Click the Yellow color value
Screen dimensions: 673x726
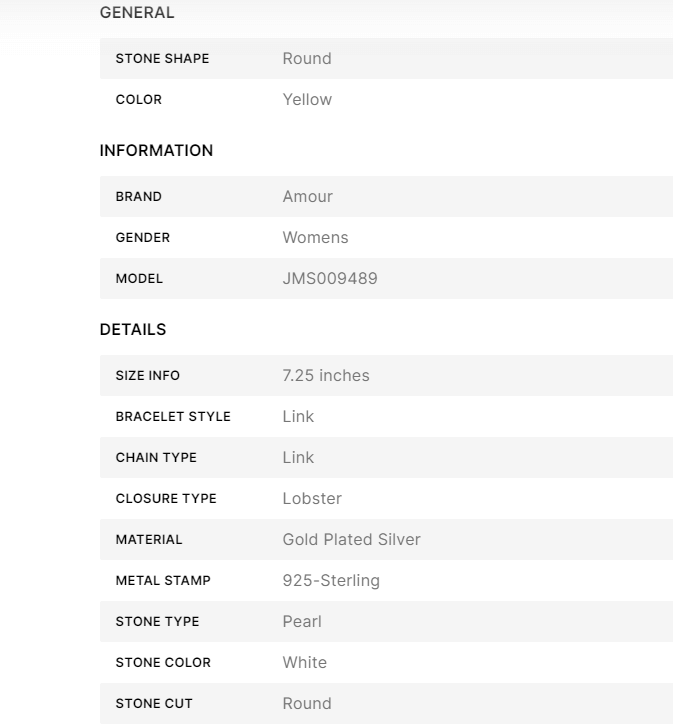point(307,100)
